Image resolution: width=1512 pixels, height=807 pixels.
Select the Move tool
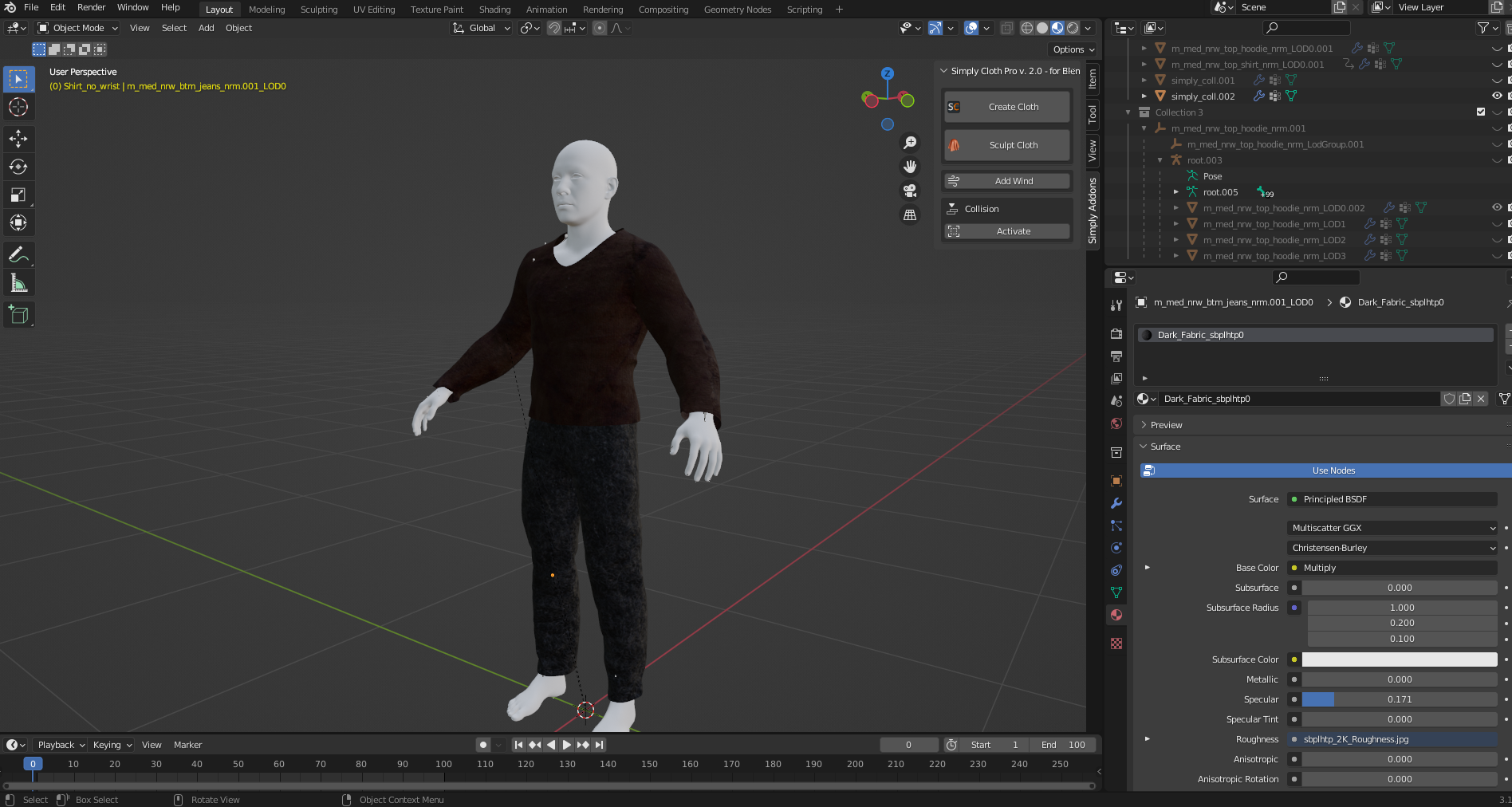point(18,139)
